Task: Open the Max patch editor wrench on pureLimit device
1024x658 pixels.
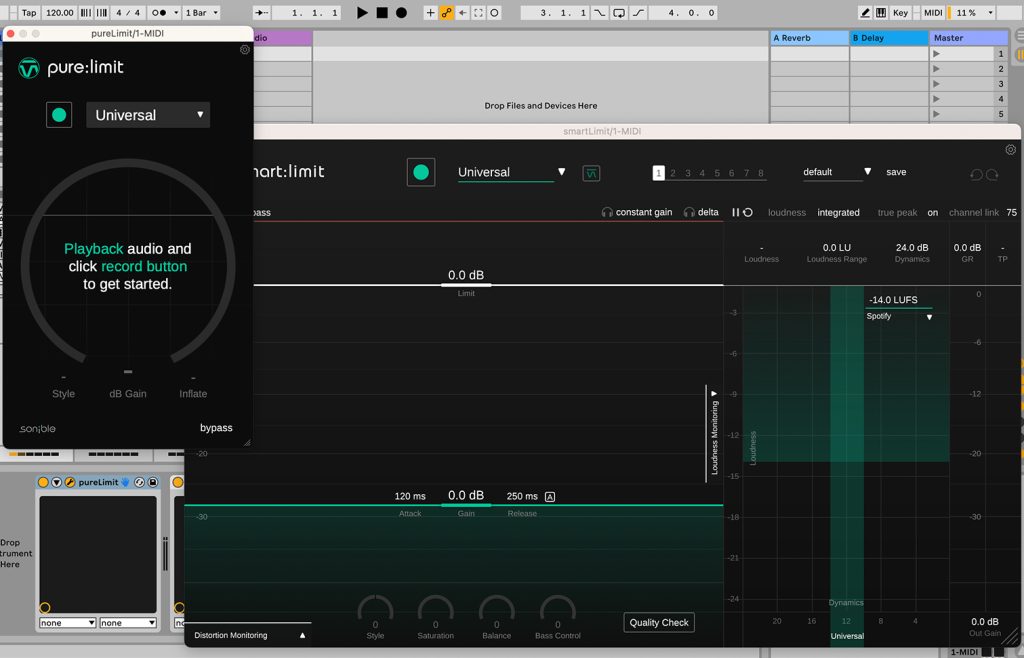Action: click(x=69, y=482)
